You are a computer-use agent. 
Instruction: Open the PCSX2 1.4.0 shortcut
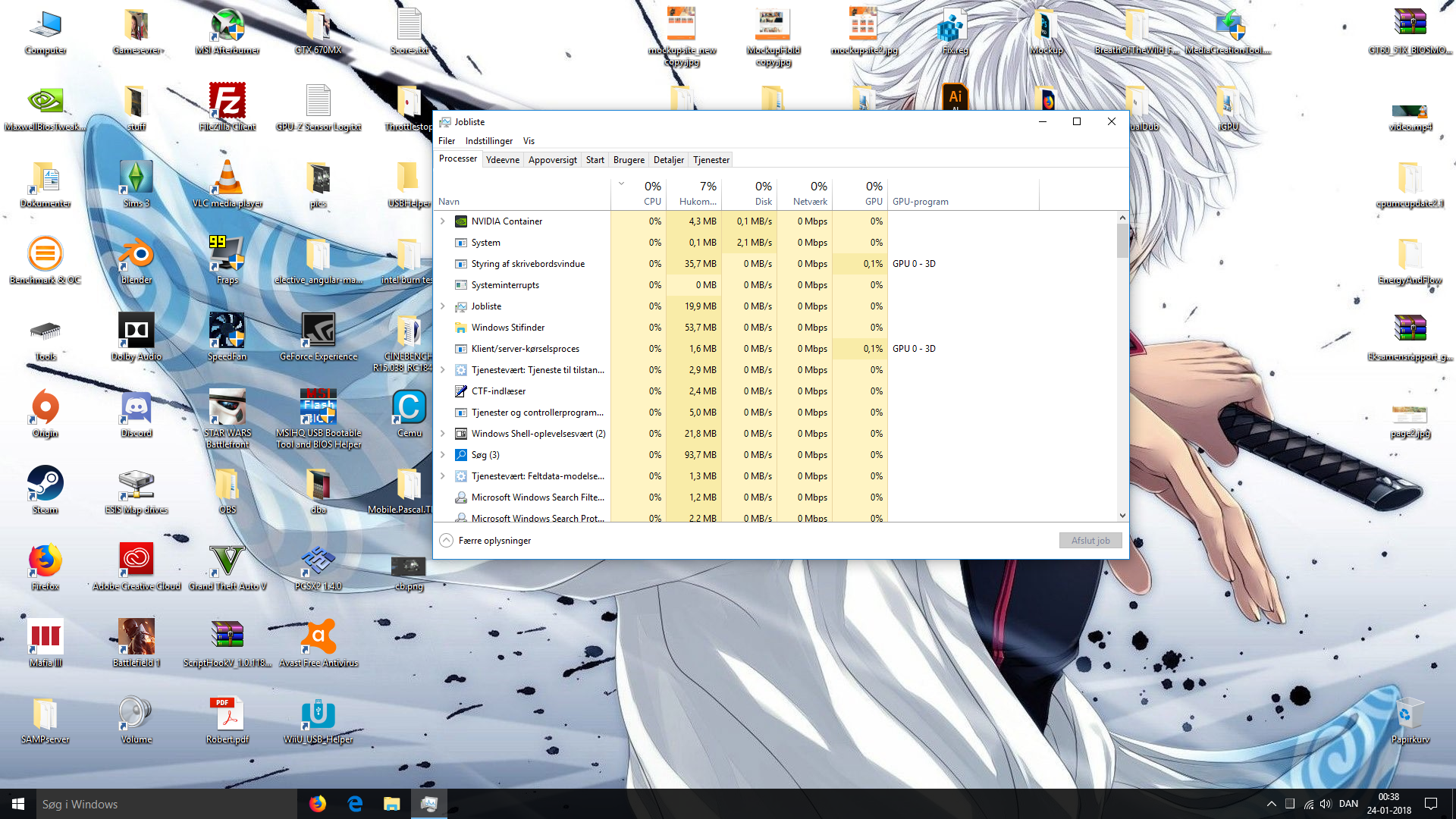tap(318, 567)
